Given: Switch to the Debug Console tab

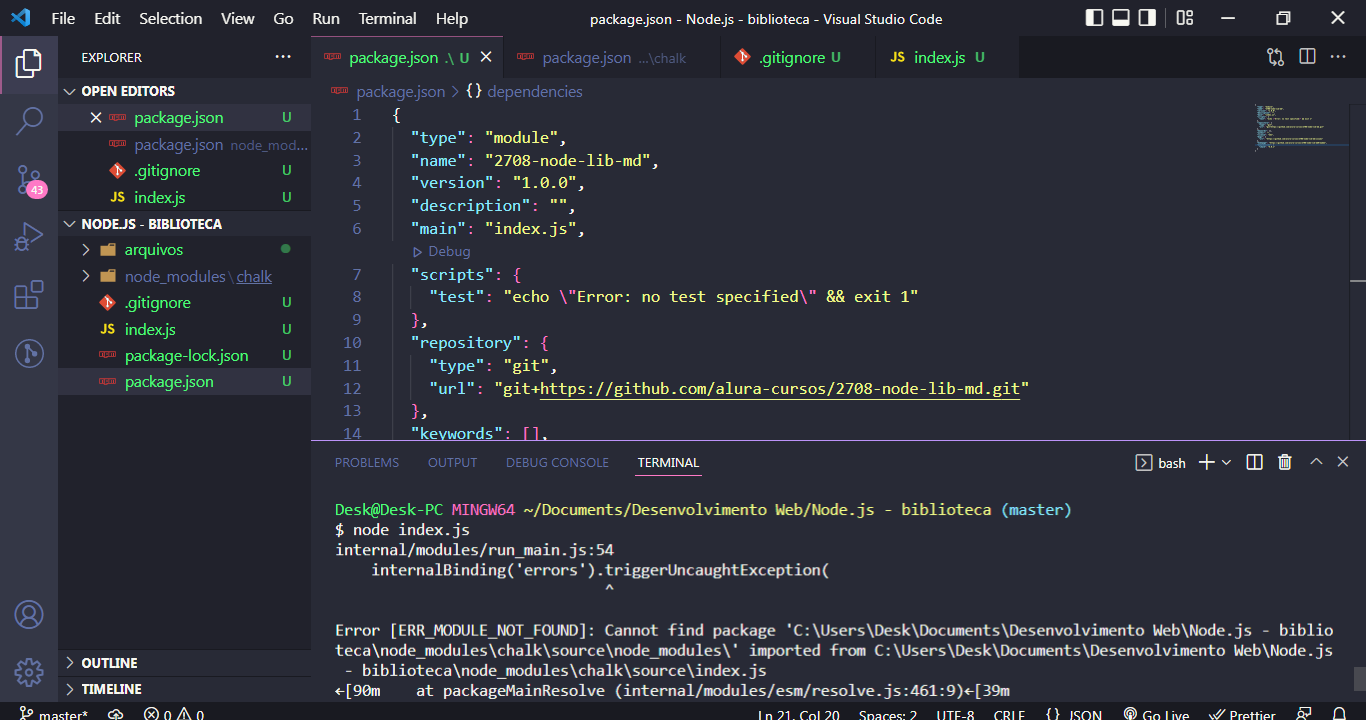Looking at the screenshot, I should tap(557, 462).
